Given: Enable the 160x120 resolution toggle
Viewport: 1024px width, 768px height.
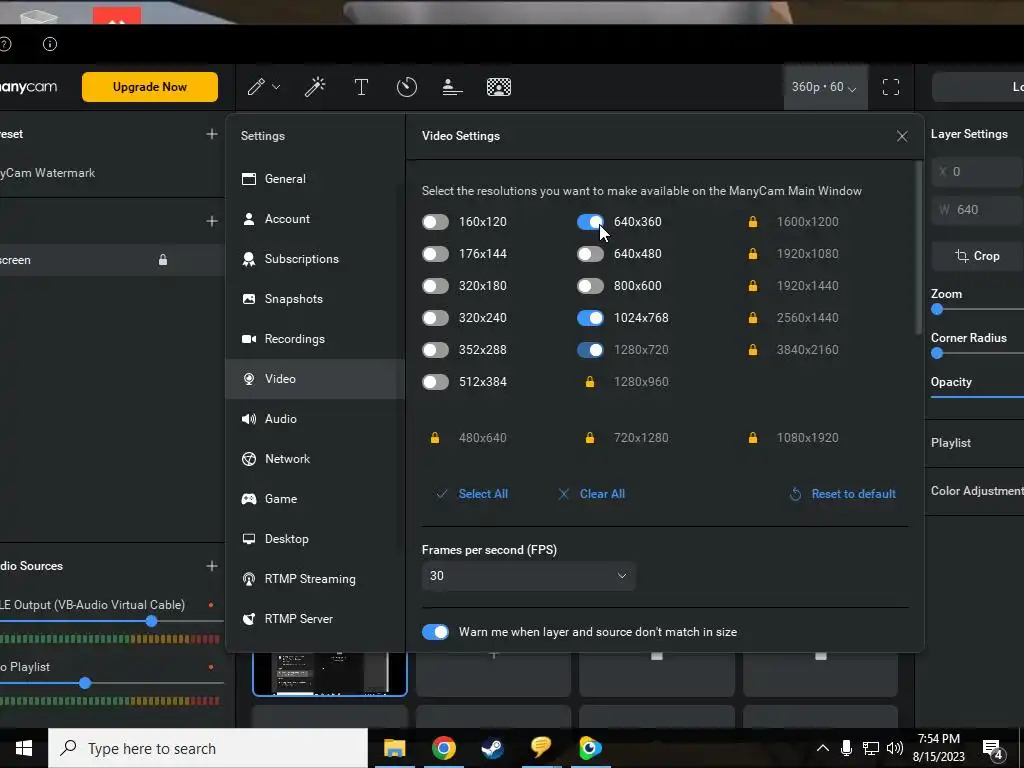Looking at the screenshot, I should pyautogui.click(x=436, y=221).
